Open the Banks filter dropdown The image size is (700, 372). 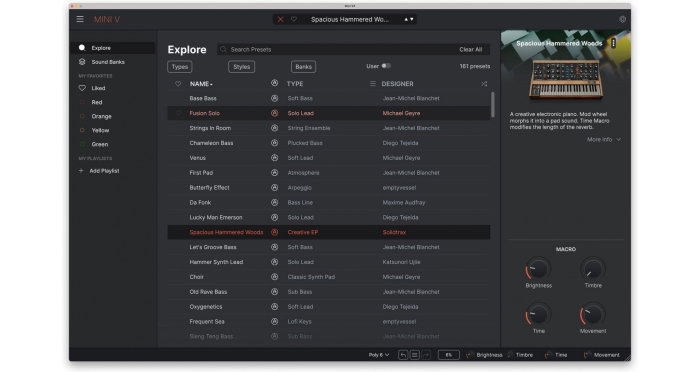(304, 67)
